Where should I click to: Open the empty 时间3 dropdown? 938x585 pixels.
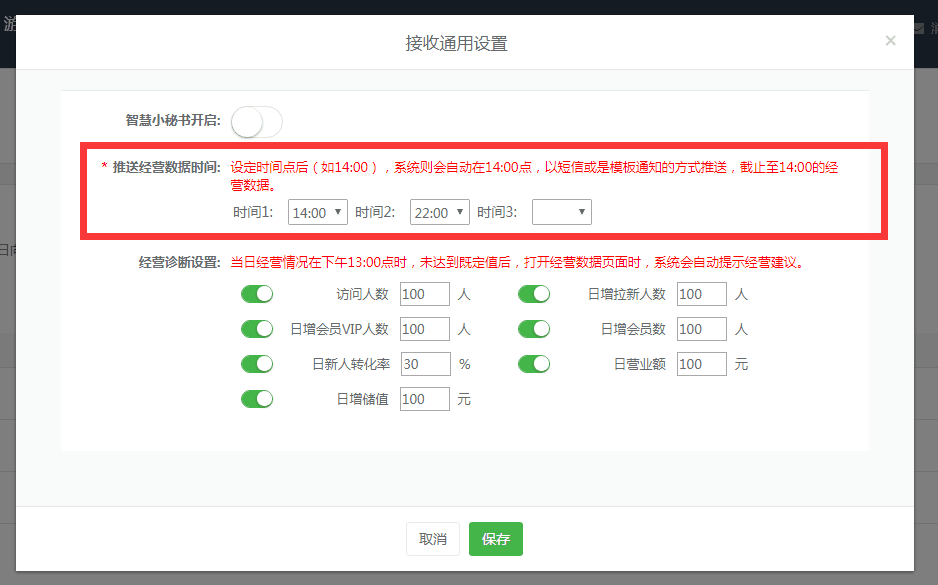pos(561,212)
